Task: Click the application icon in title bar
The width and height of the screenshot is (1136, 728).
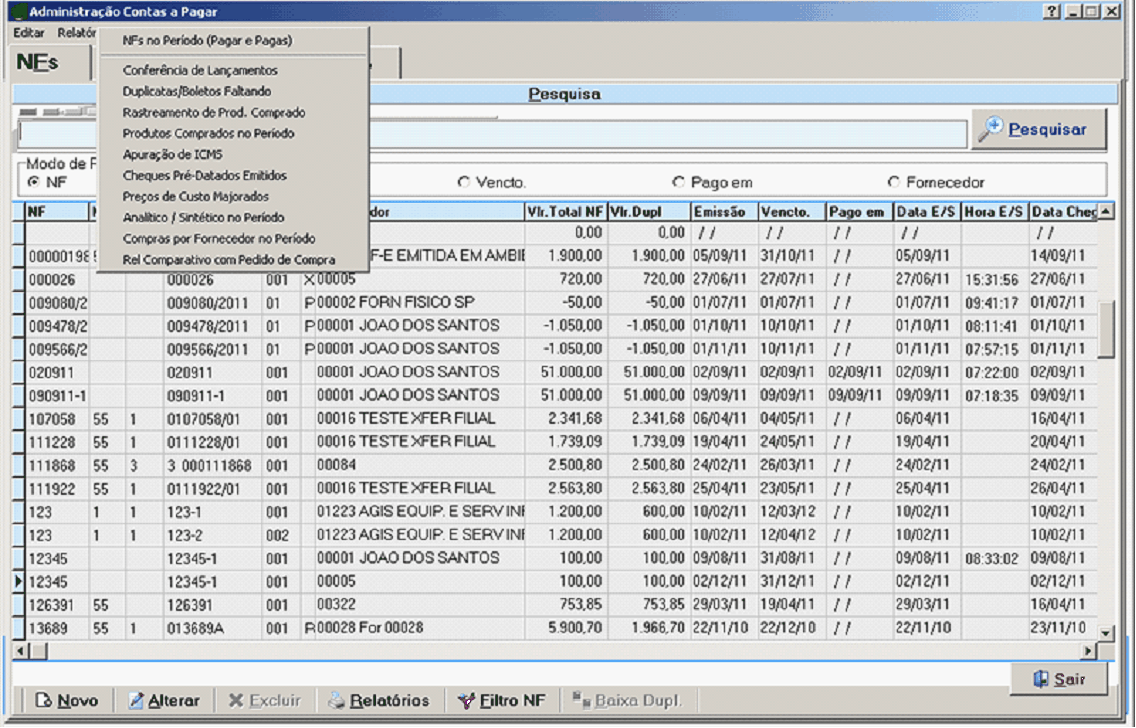Action: tap(17, 11)
